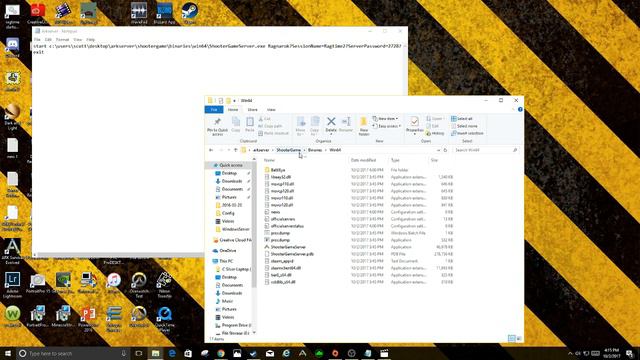640x360 pixels.
Task: Click Invert selection in ribbon
Action: [x=467, y=133]
